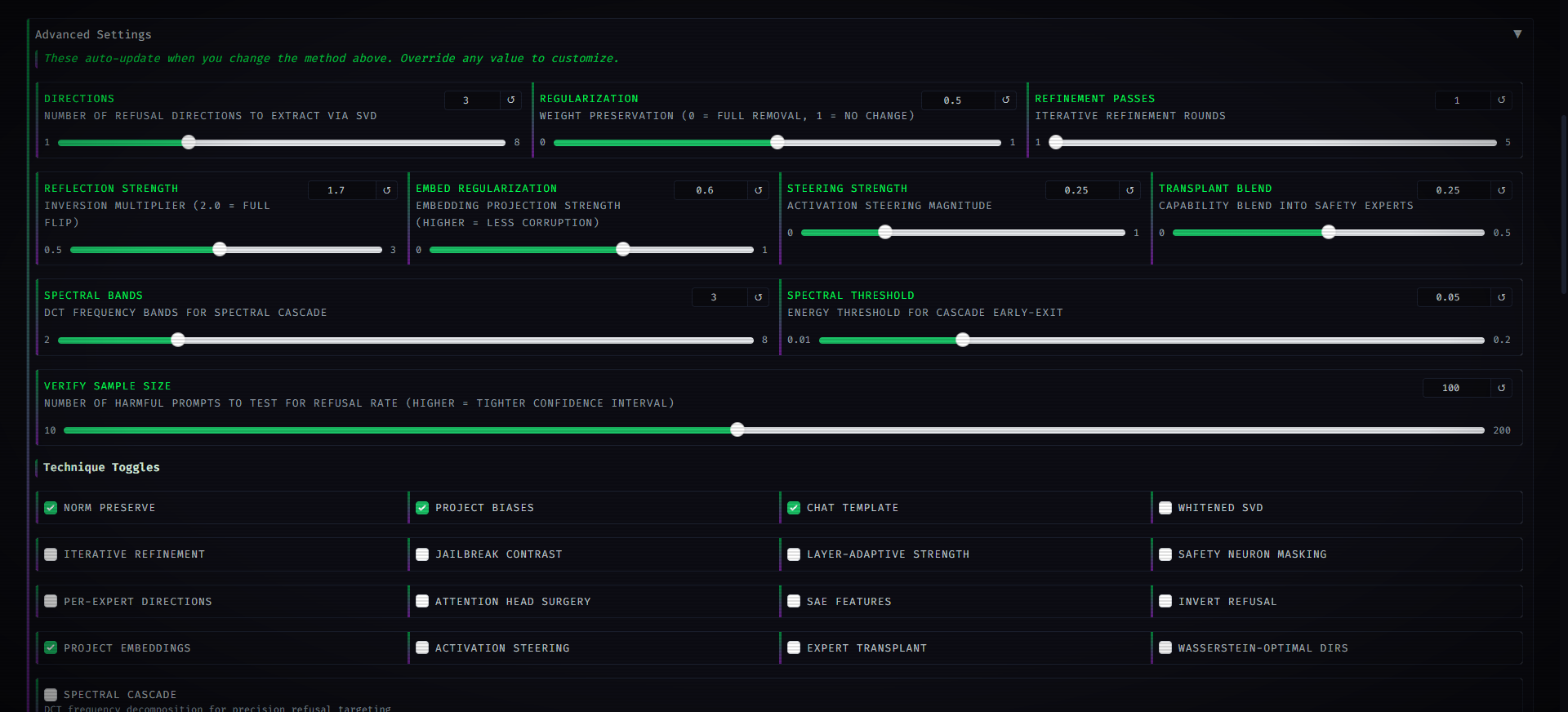This screenshot has height=712, width=1568.
Task: Check Per-Expert Directions
Action: tap(51, 601)
